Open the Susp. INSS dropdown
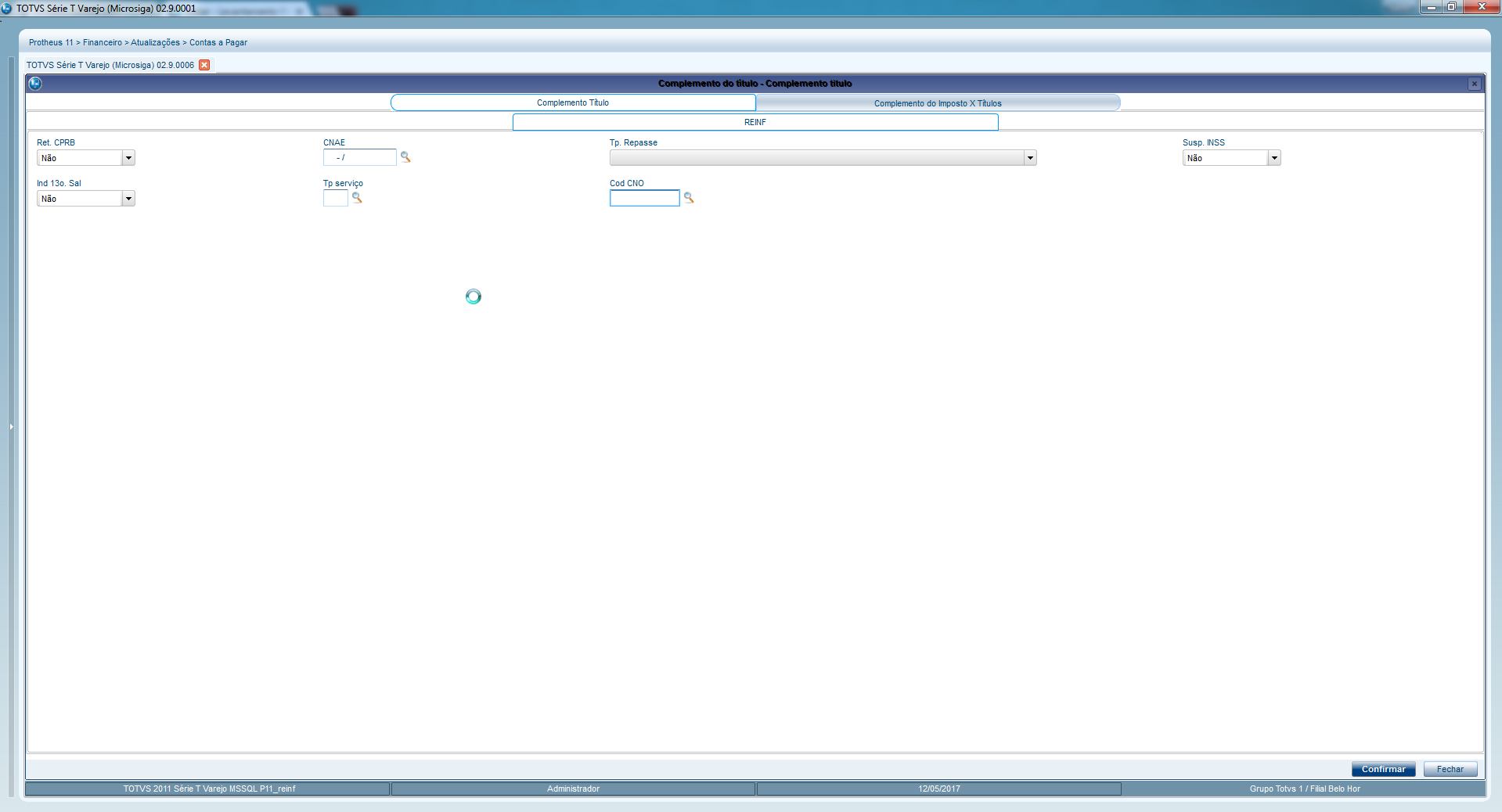 [x=1274, y=158]
